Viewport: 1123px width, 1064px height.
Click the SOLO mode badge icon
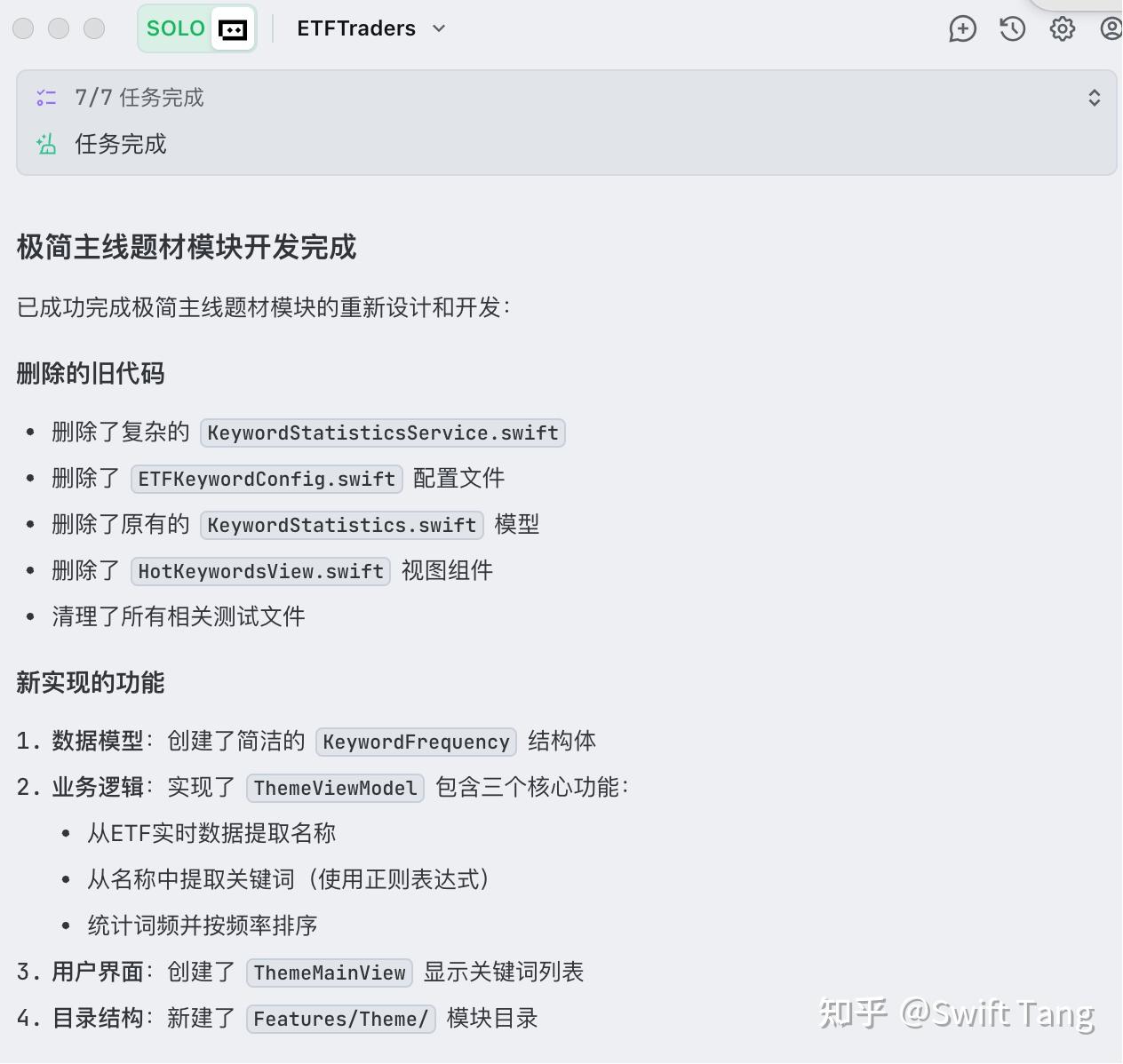(x=232, y=28)
